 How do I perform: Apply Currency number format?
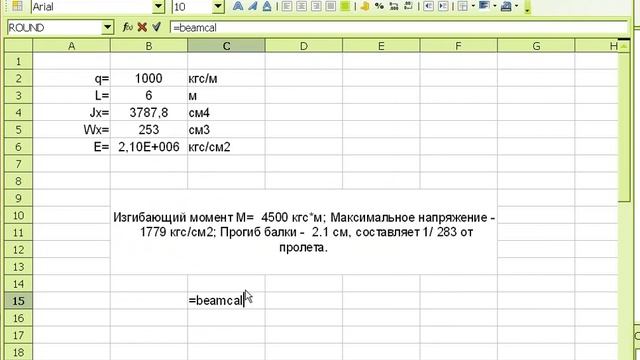(x=365, y=6)
